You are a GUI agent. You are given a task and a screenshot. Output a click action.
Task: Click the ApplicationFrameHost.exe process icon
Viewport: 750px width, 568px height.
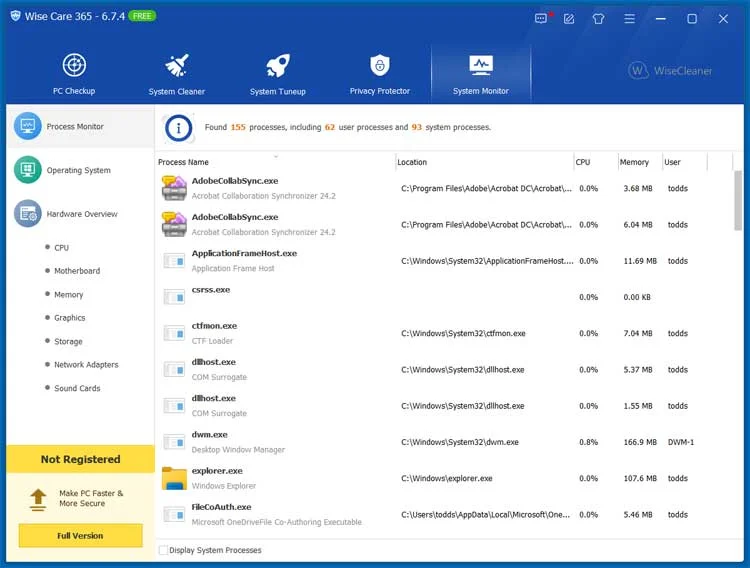[x=174, y=261]
